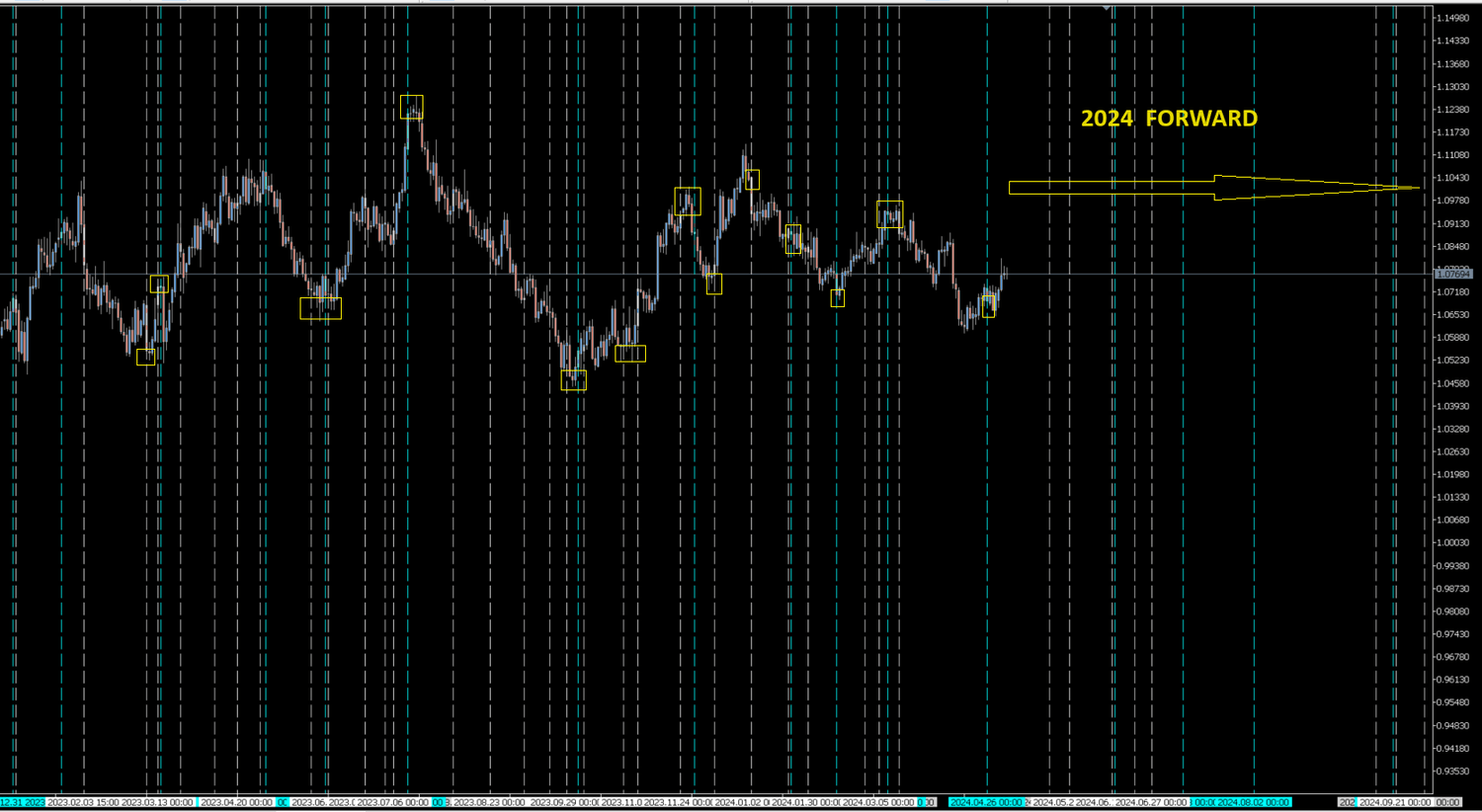Screen dimensions: 1482x812
Task: Click the current price tag 1.07694
Action: (x=1454, y=274)
